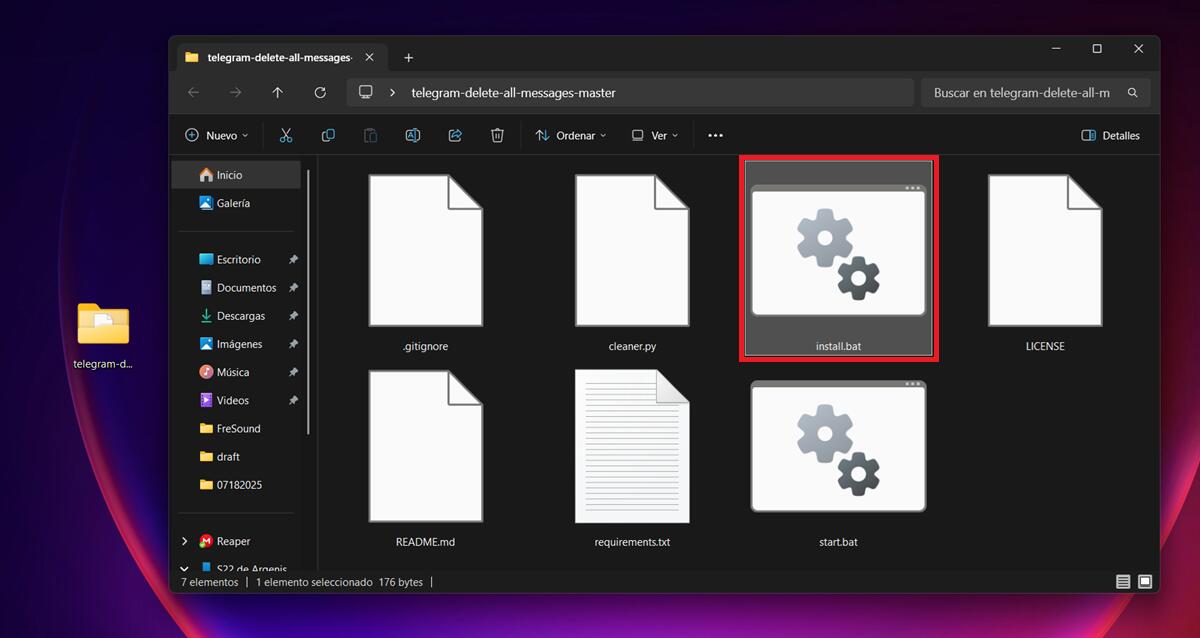Switch to details list view in status bar
The width and height of the screenshot is (1200, 638).
(1123, 582)
